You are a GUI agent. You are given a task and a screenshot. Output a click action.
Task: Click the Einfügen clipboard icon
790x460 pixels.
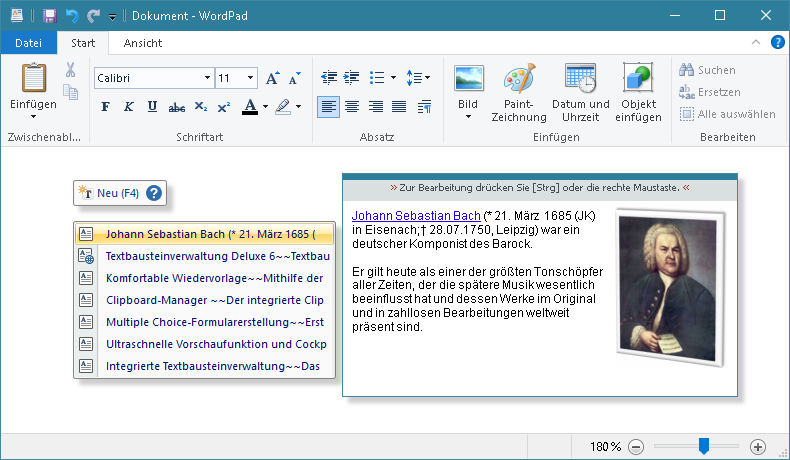[34, 78]
